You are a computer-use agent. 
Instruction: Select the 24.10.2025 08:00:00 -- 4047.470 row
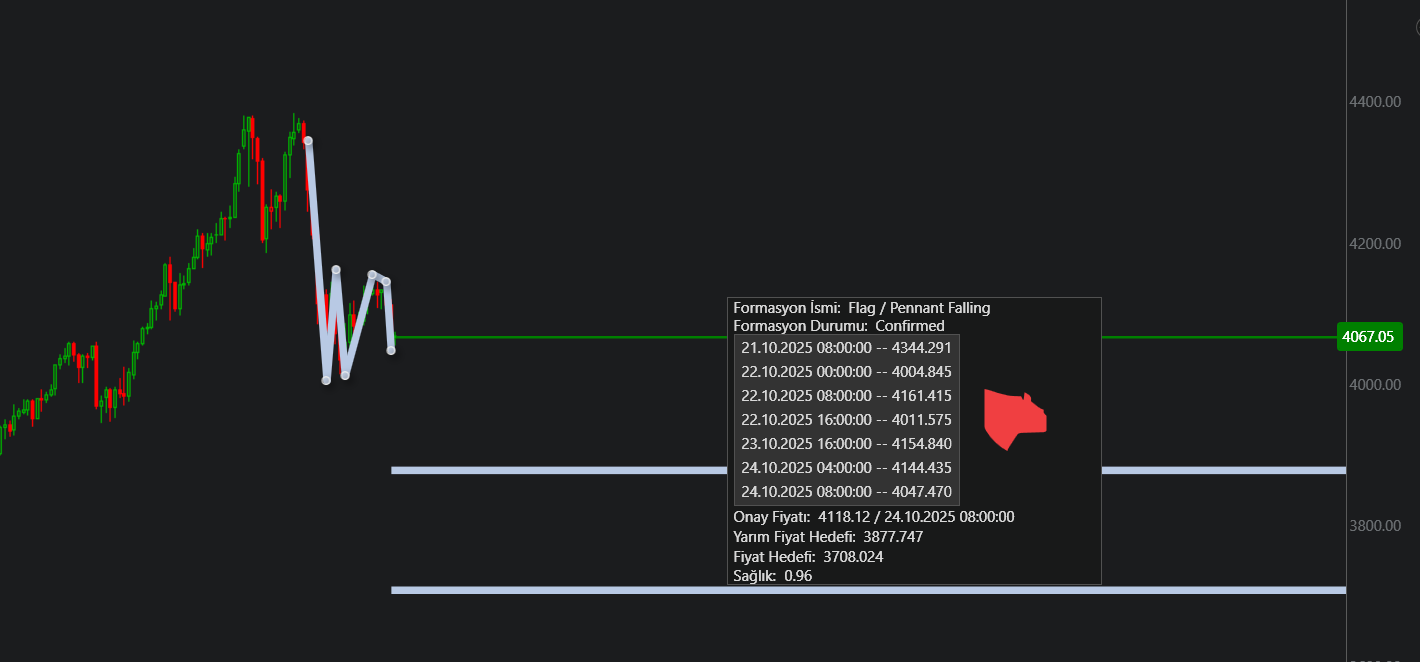click(847, 492)
